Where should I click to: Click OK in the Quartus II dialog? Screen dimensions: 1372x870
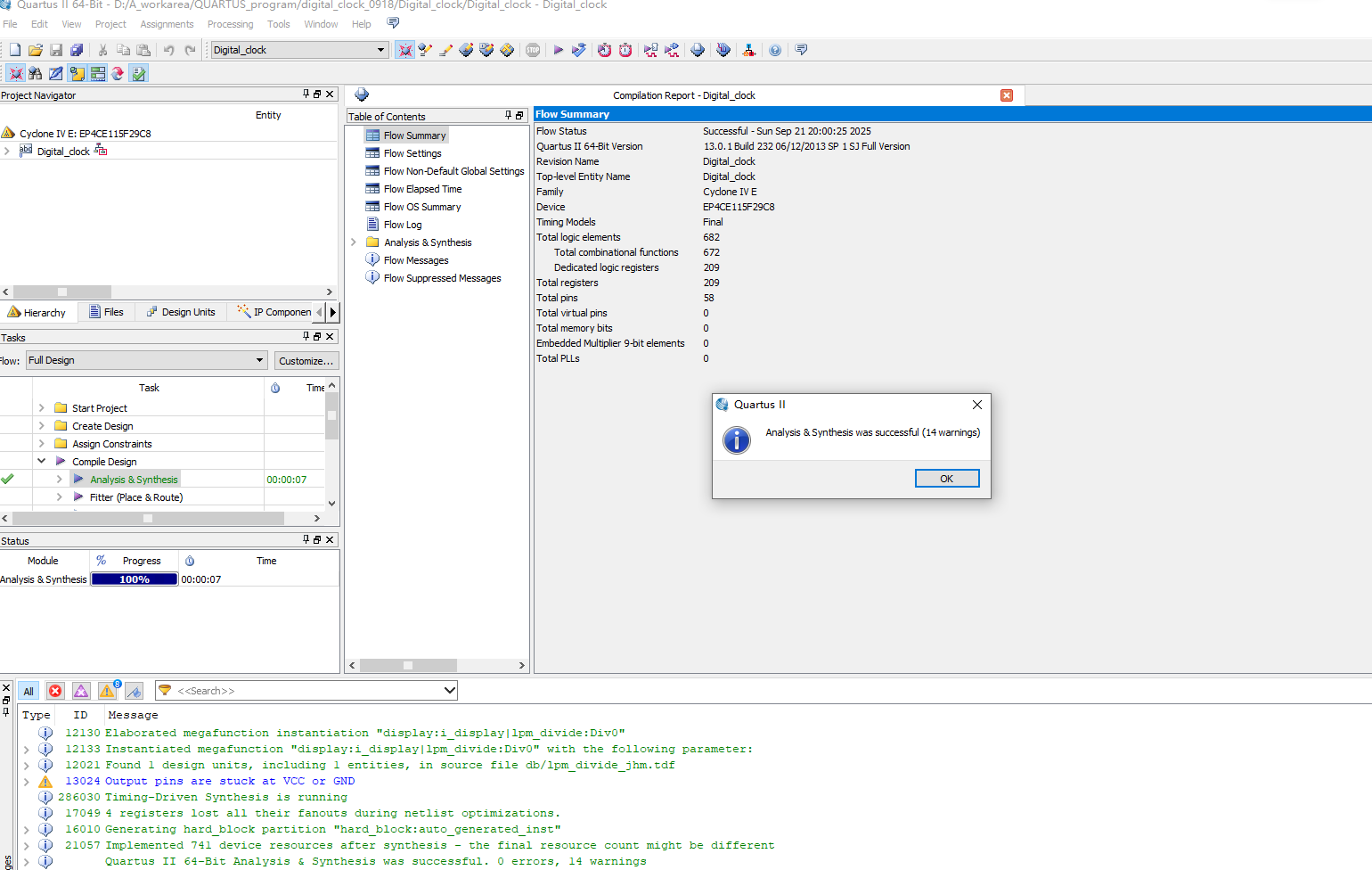[x=947, y=479]
